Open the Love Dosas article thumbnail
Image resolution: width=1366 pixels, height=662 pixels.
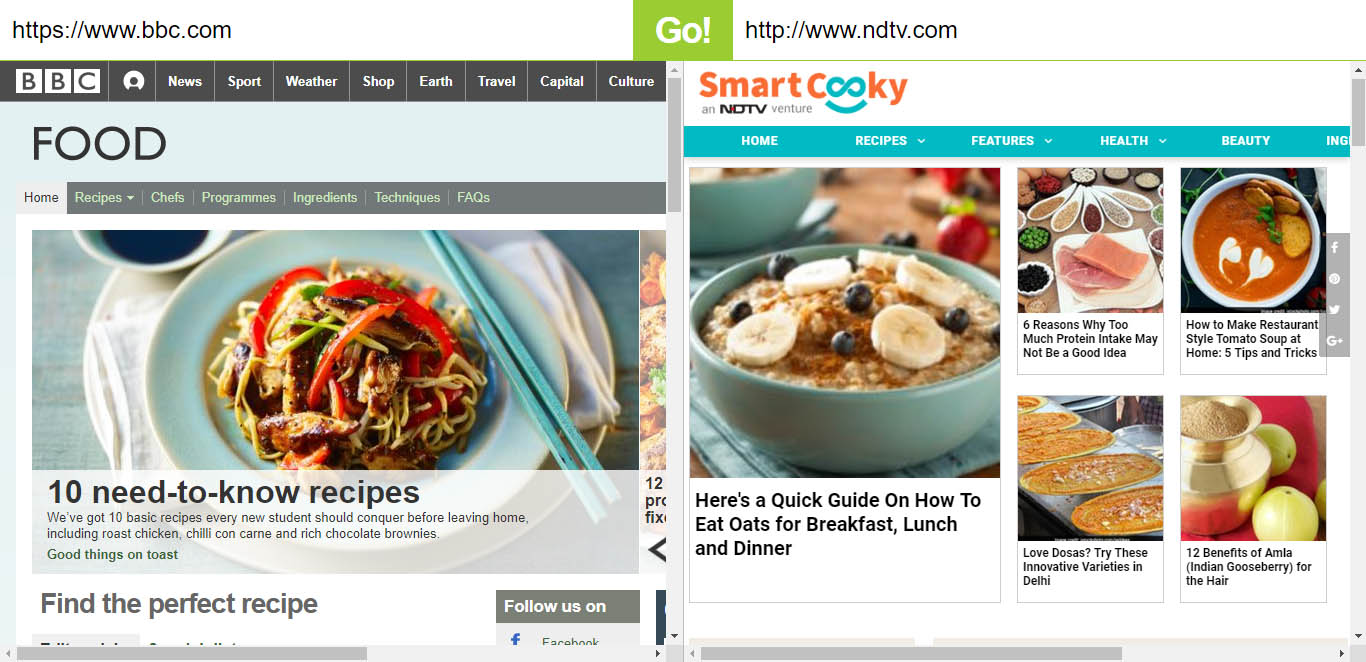point(1090,468)
